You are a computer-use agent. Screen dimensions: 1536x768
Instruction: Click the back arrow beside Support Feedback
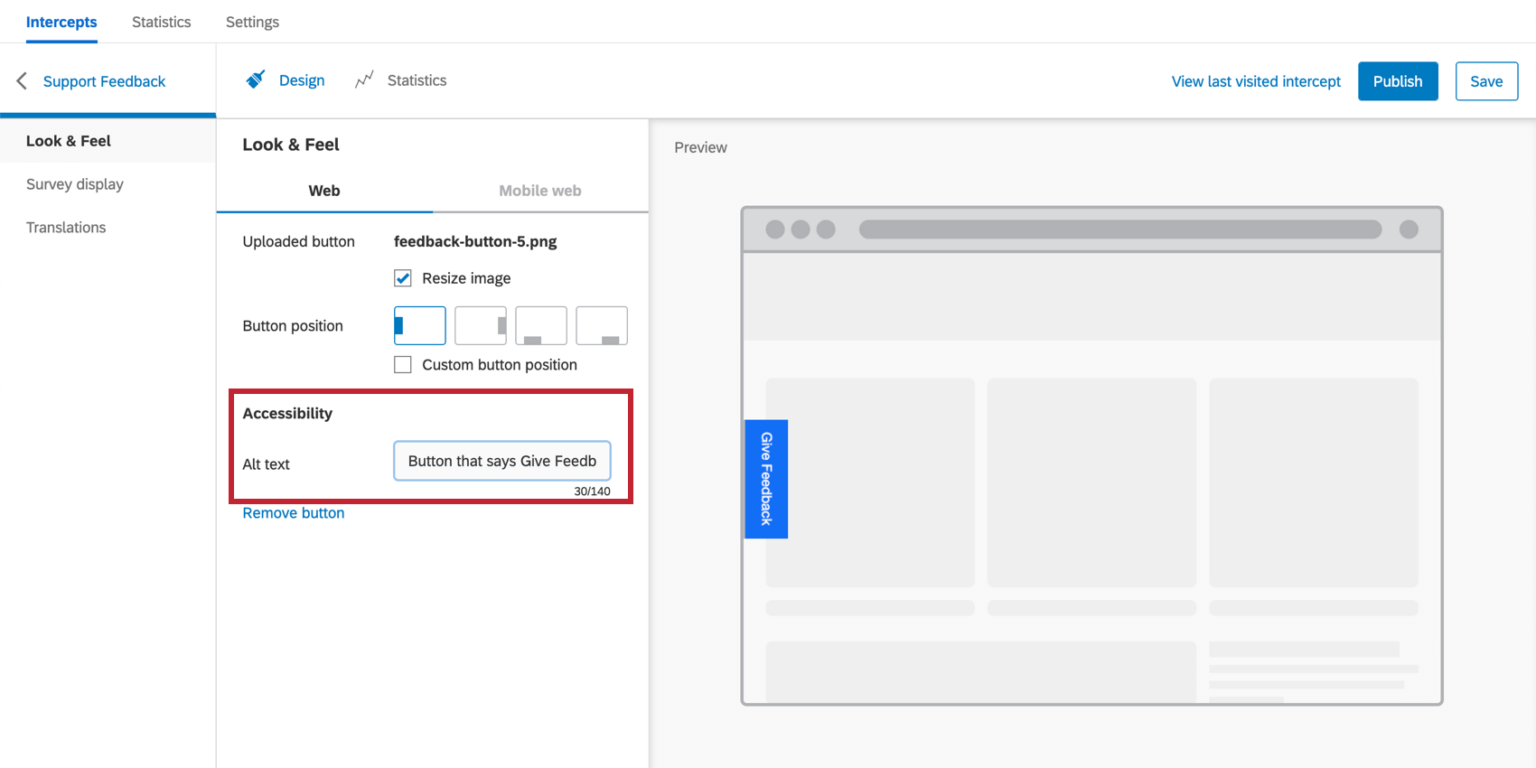pyautogui.click(x=22, y=81)
